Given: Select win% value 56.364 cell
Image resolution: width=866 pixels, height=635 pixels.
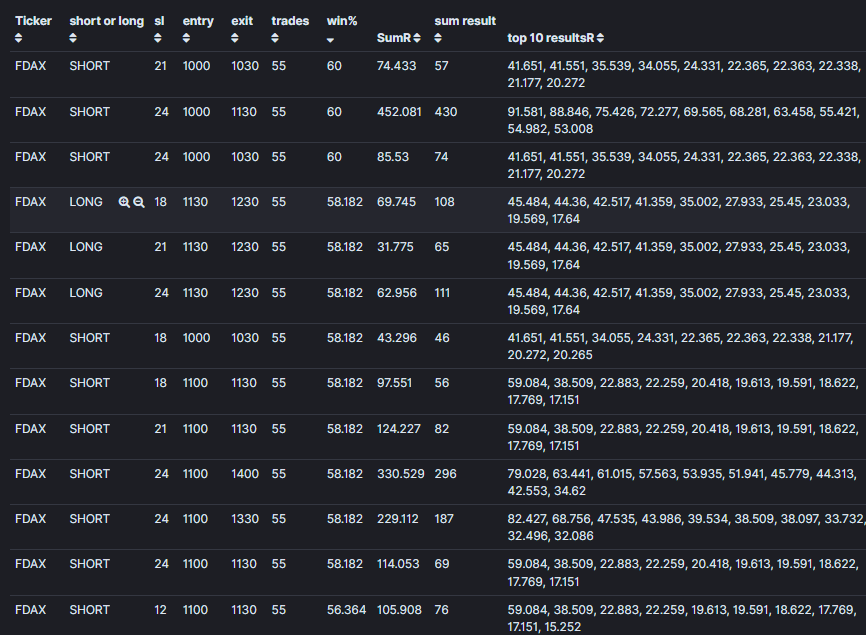Looking at the screenshot, I should pos(346,610).
